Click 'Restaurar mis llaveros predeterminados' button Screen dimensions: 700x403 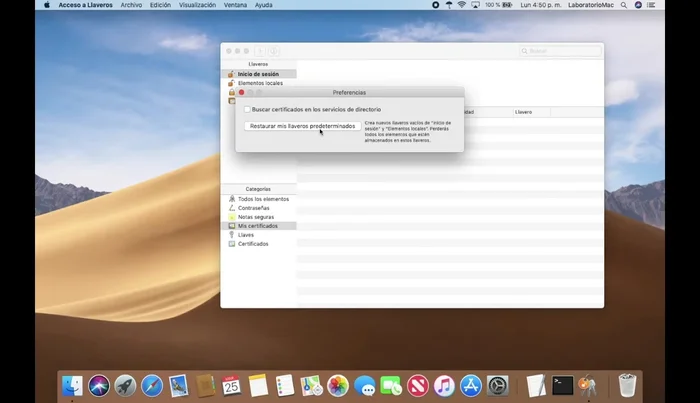[302, 126]
